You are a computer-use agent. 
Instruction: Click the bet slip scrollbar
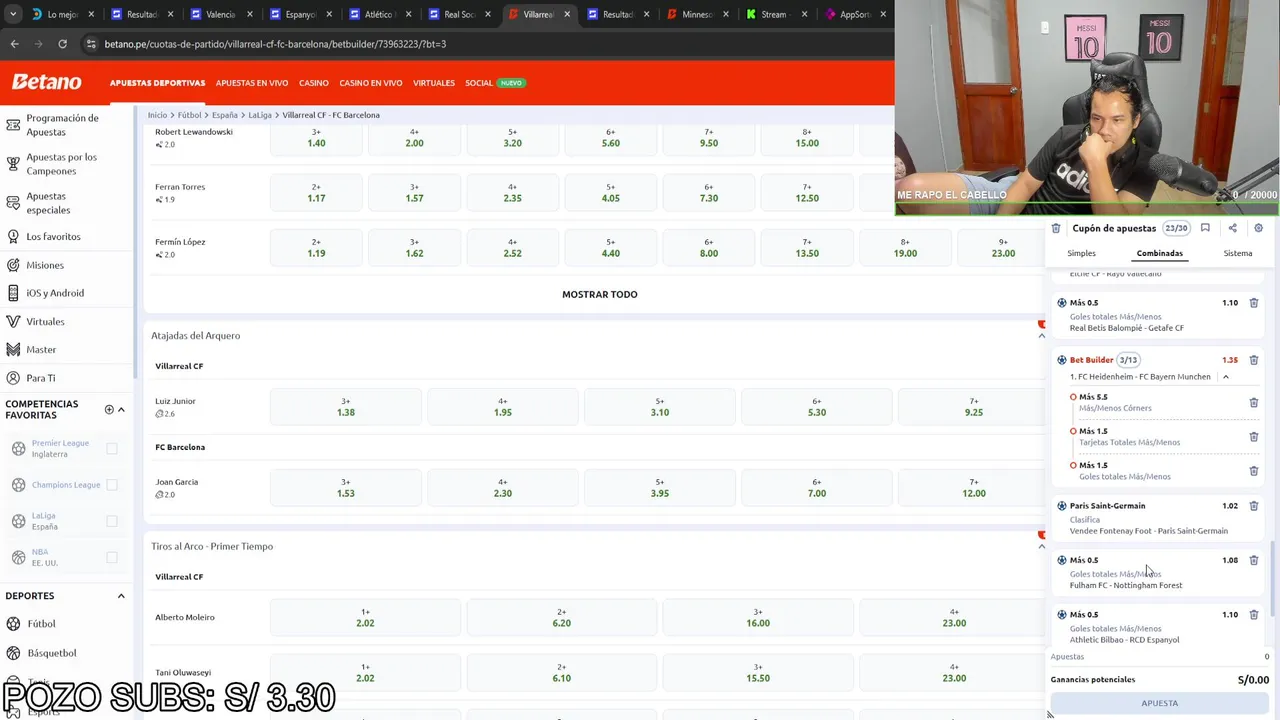(1272, 580)
